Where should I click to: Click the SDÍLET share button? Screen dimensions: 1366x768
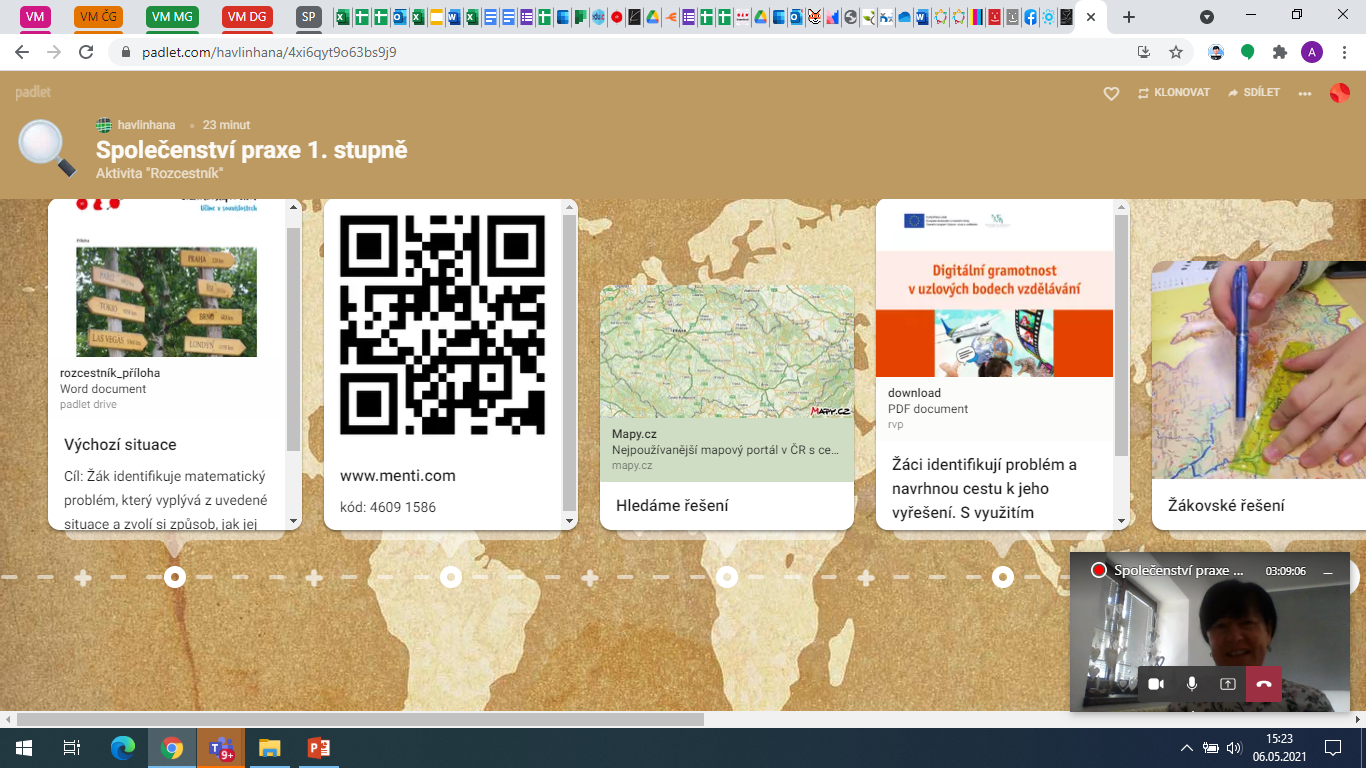1253,93
